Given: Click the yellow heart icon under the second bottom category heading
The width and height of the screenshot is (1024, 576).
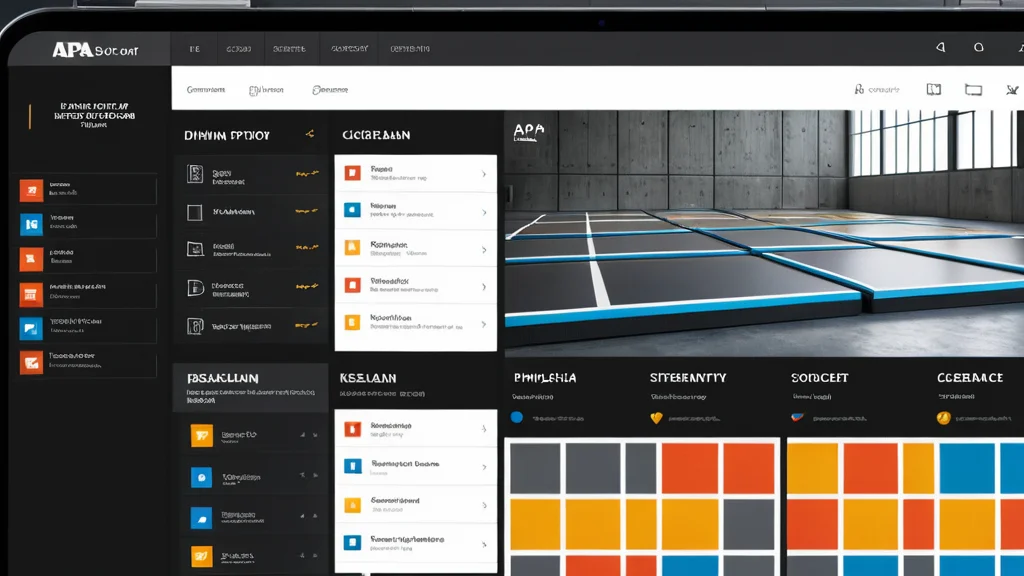Looking at the screenshot, I should click(x=656, y=418).
